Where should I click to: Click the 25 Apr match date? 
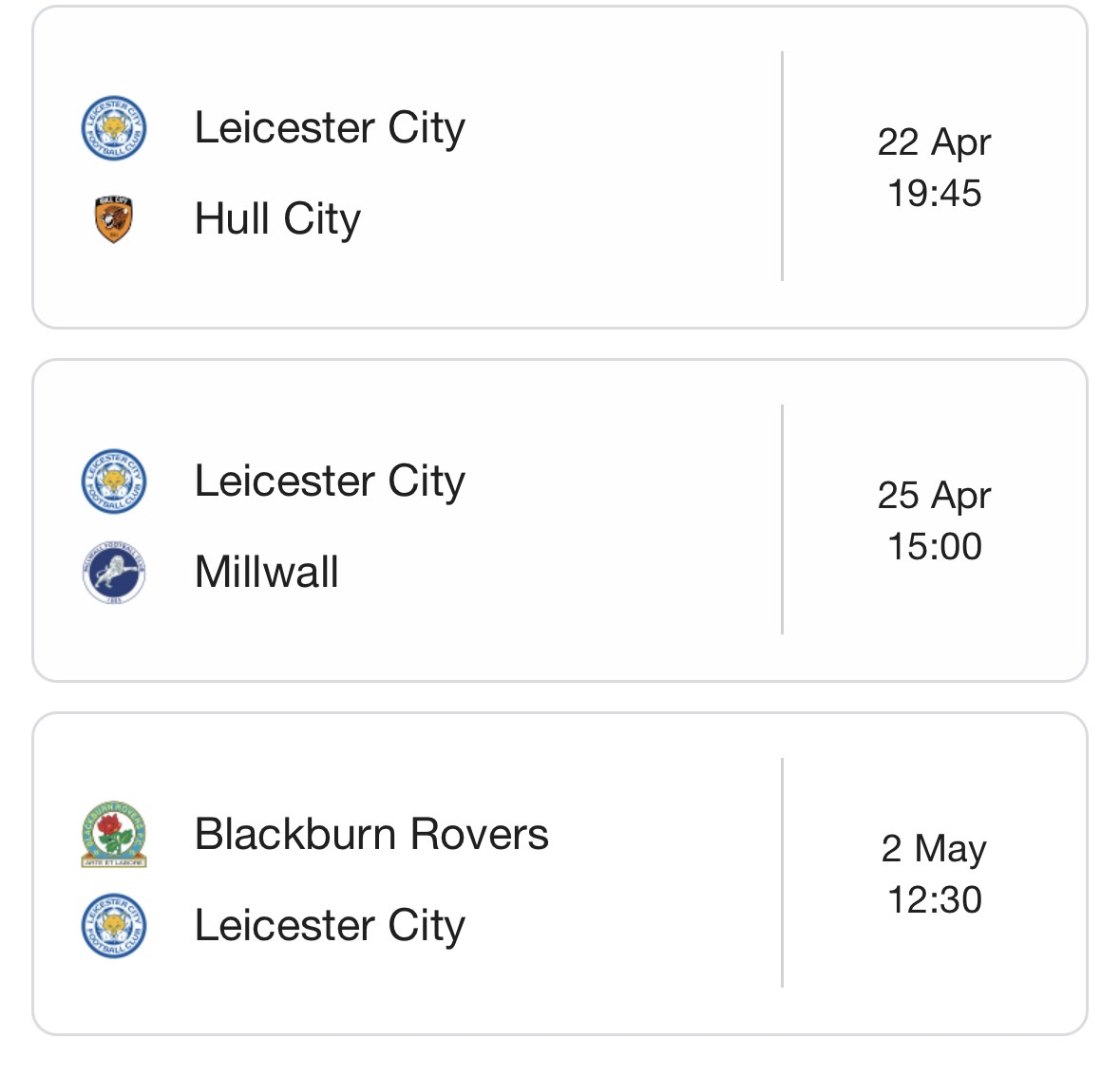pos(934,496)
